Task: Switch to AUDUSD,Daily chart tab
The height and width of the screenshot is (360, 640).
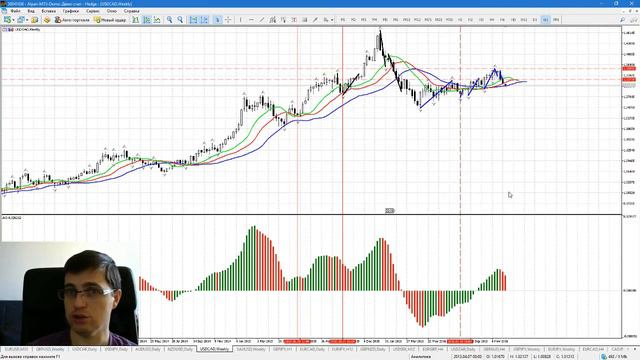Action: click(x=147, y=349)
